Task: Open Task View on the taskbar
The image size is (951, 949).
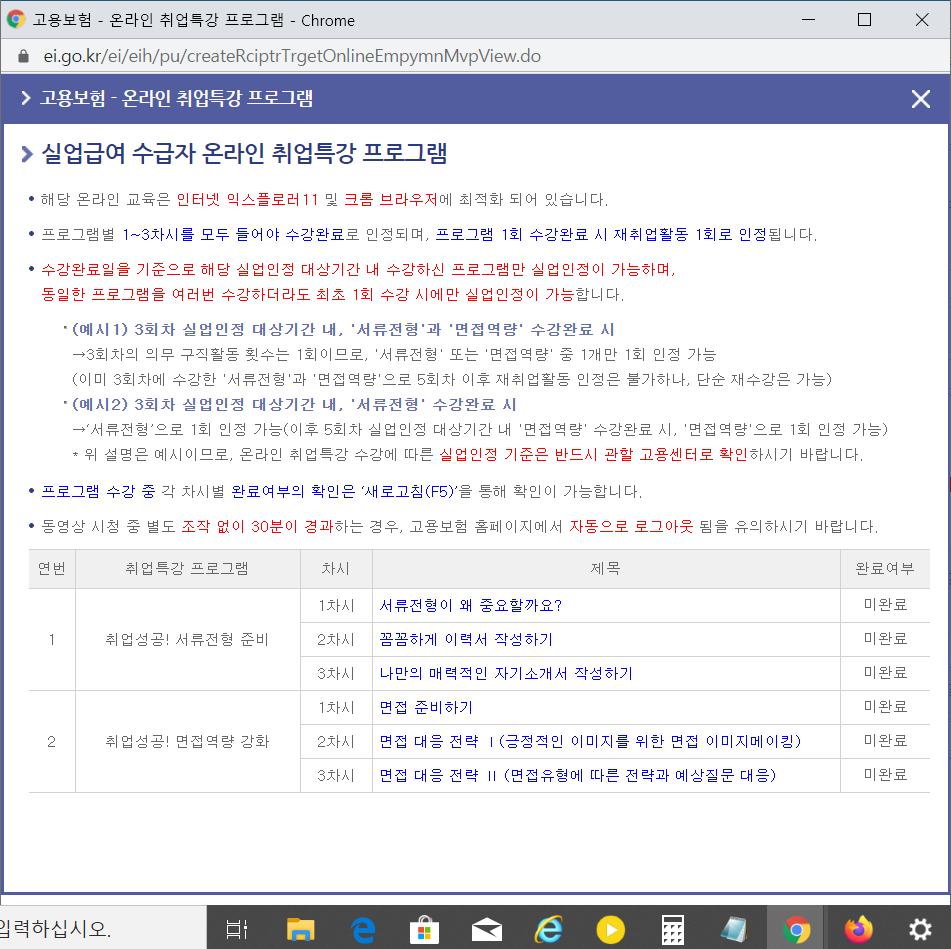Action: tap(236, 928)
